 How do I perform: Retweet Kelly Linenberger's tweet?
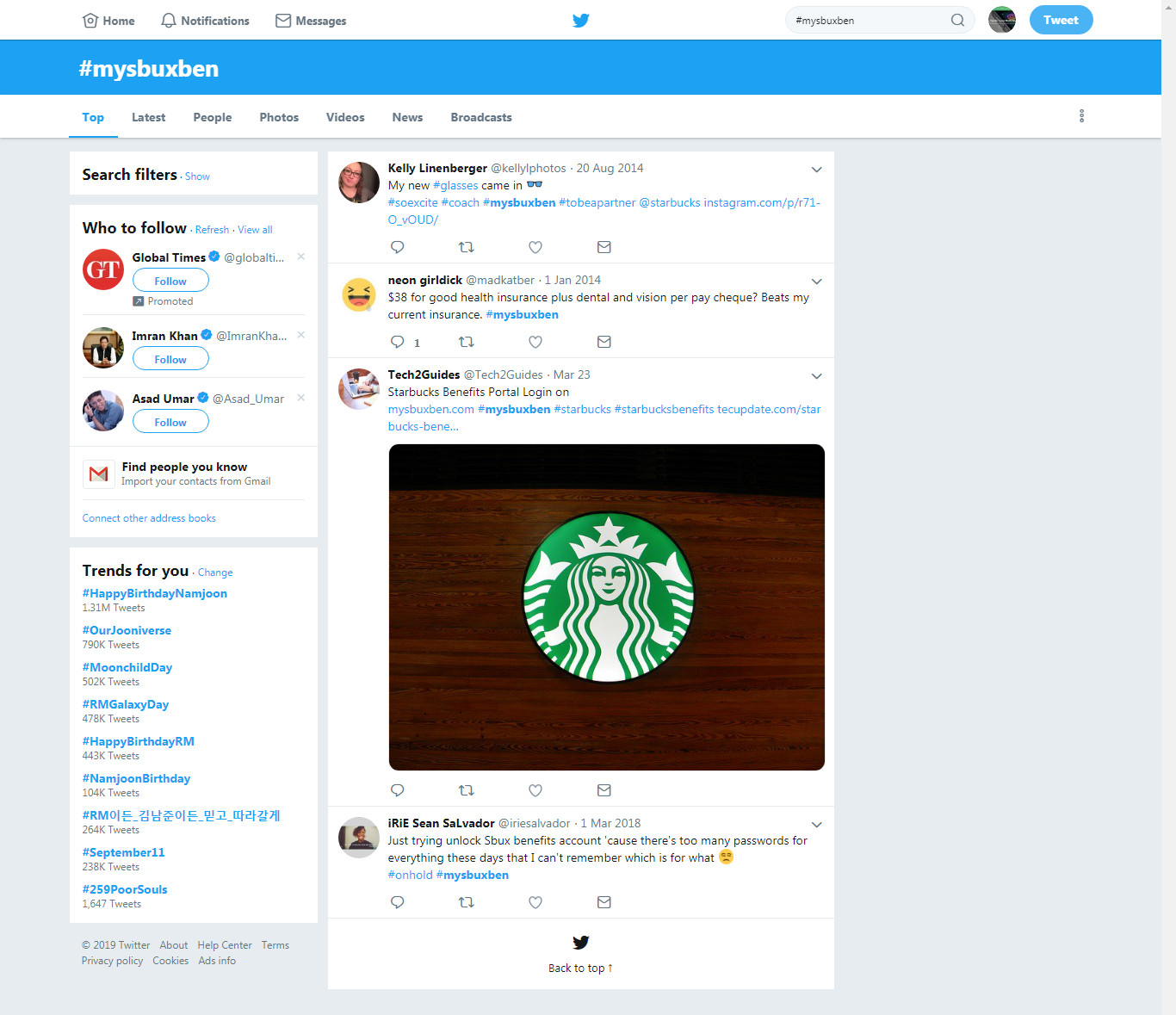467,247
